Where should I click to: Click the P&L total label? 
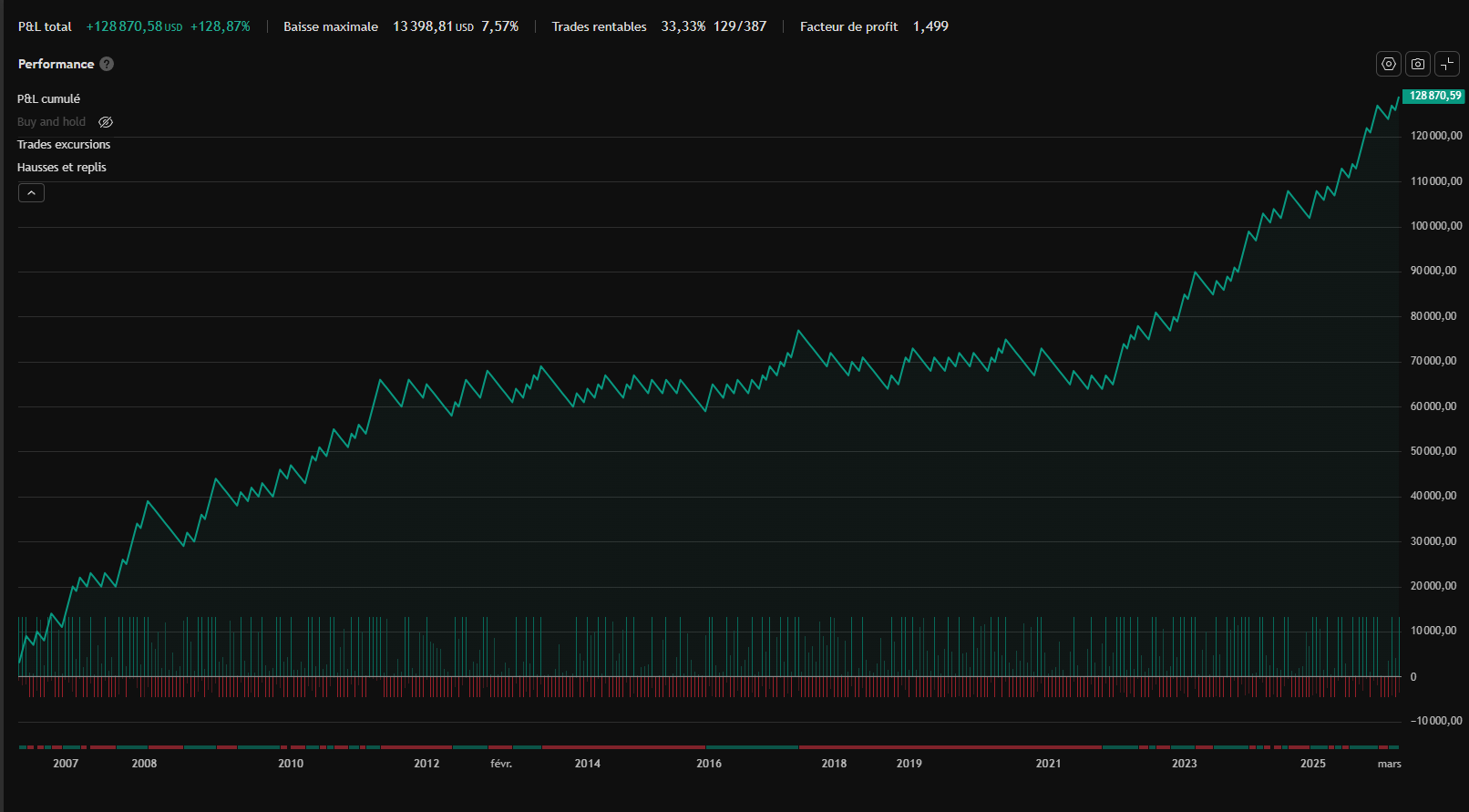pos(45,26)
